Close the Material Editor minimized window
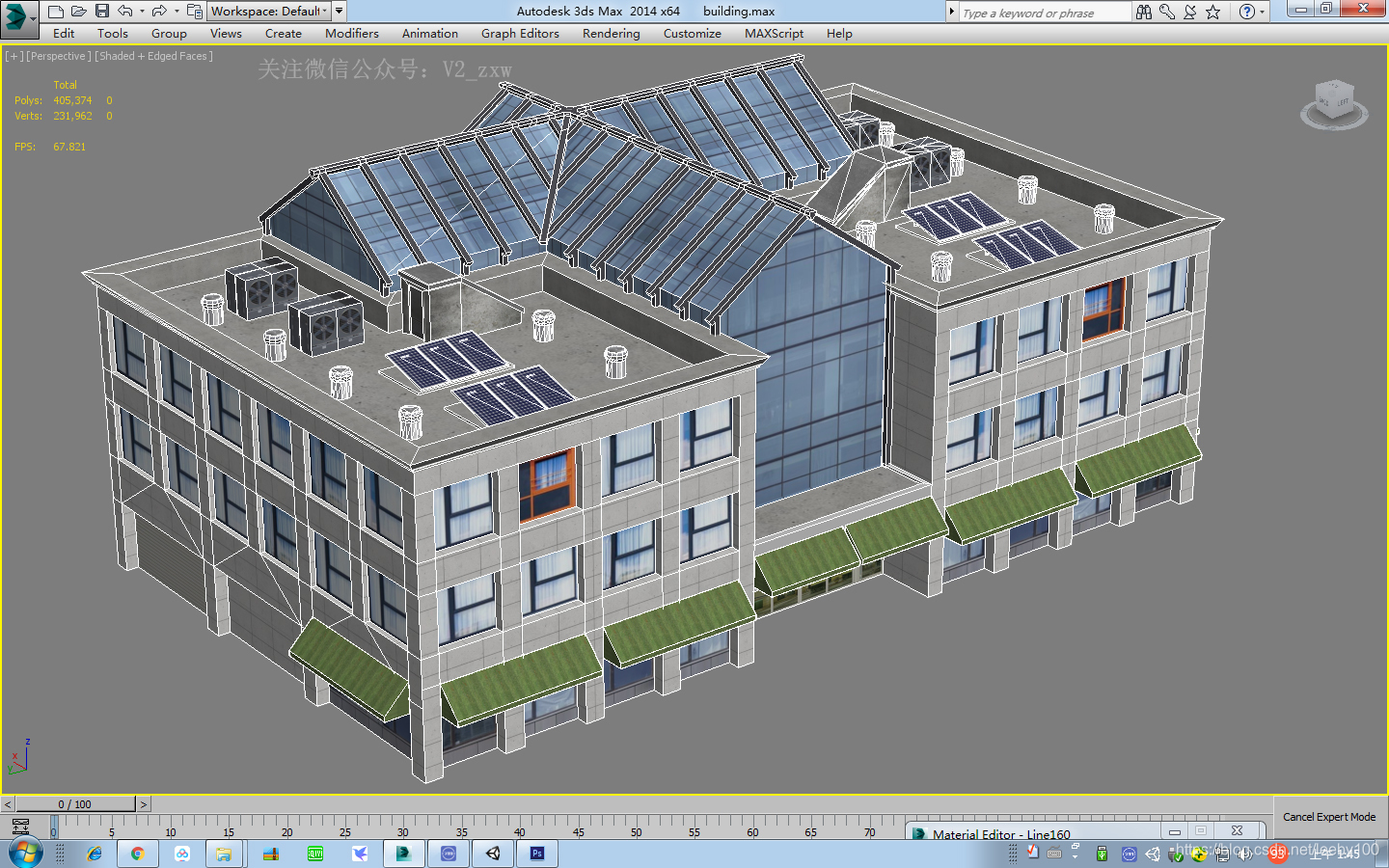This screenshot has width=1389, height=868. click(1237, 830)
